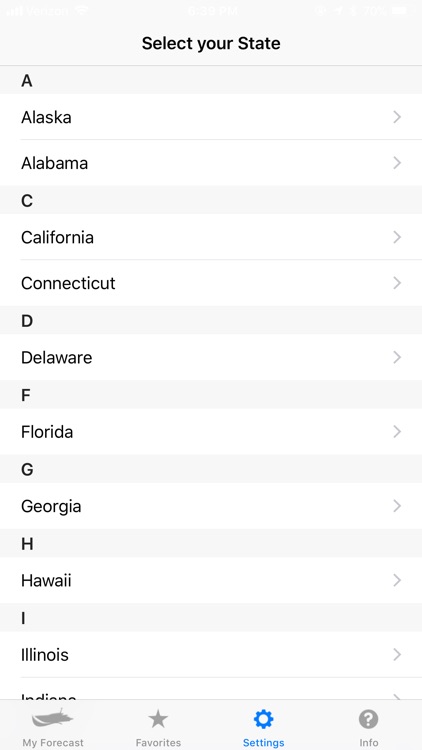422x750 pixels.
Task: Tap the battery indicator in status bar
Action: click(x=400, y=10)
